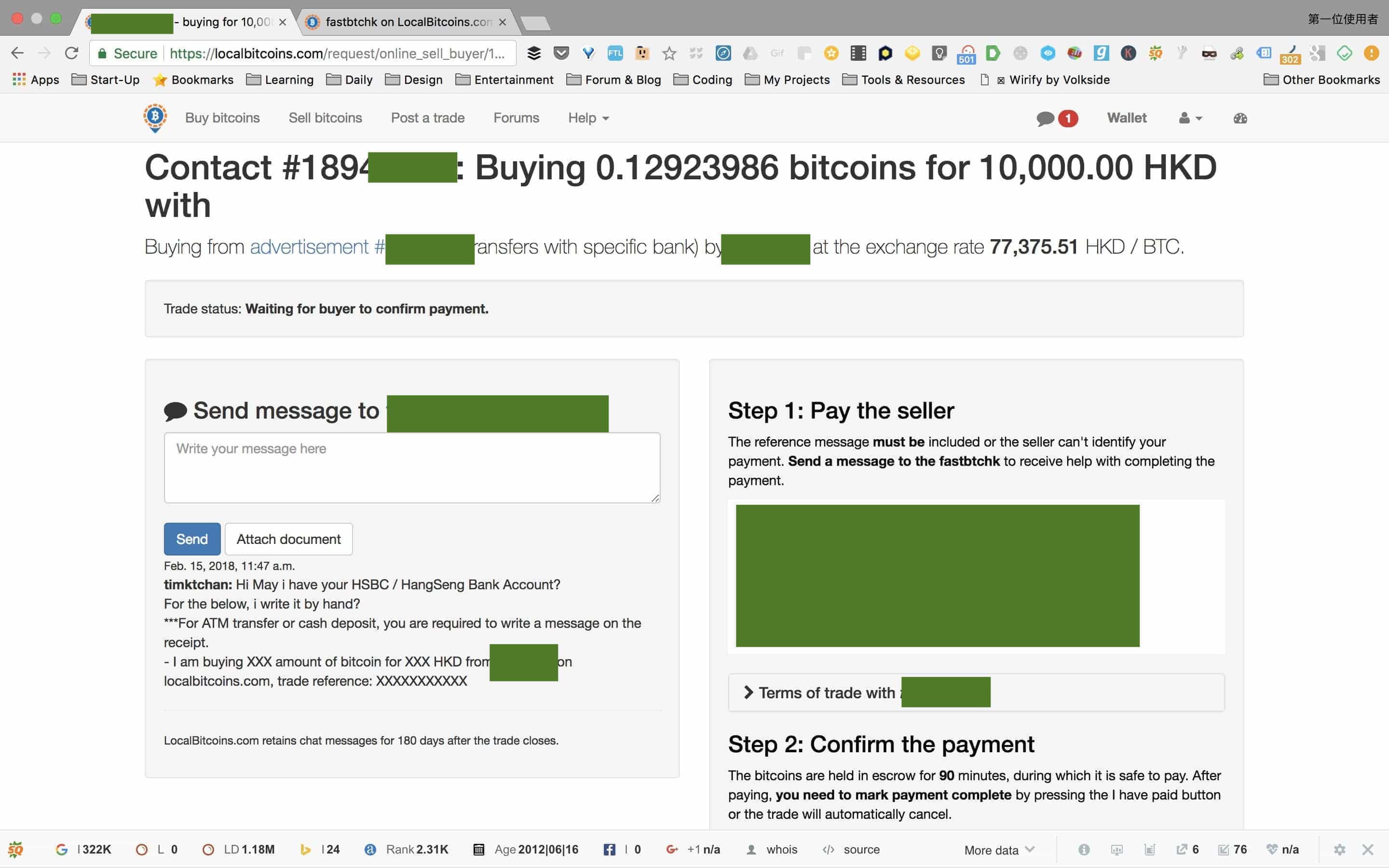
Task: Open the My Projects bookmarks folder
Action: pos(788,80)
